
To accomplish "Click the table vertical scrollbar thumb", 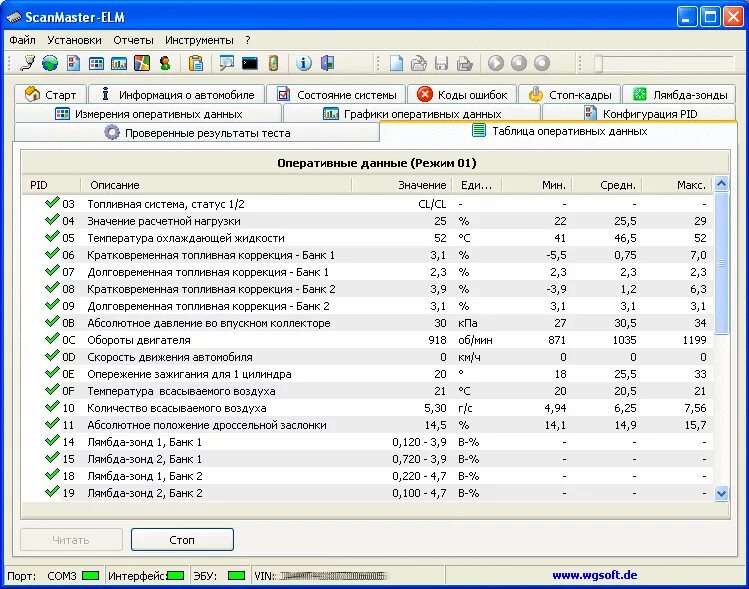I will [x=721, y=263].
